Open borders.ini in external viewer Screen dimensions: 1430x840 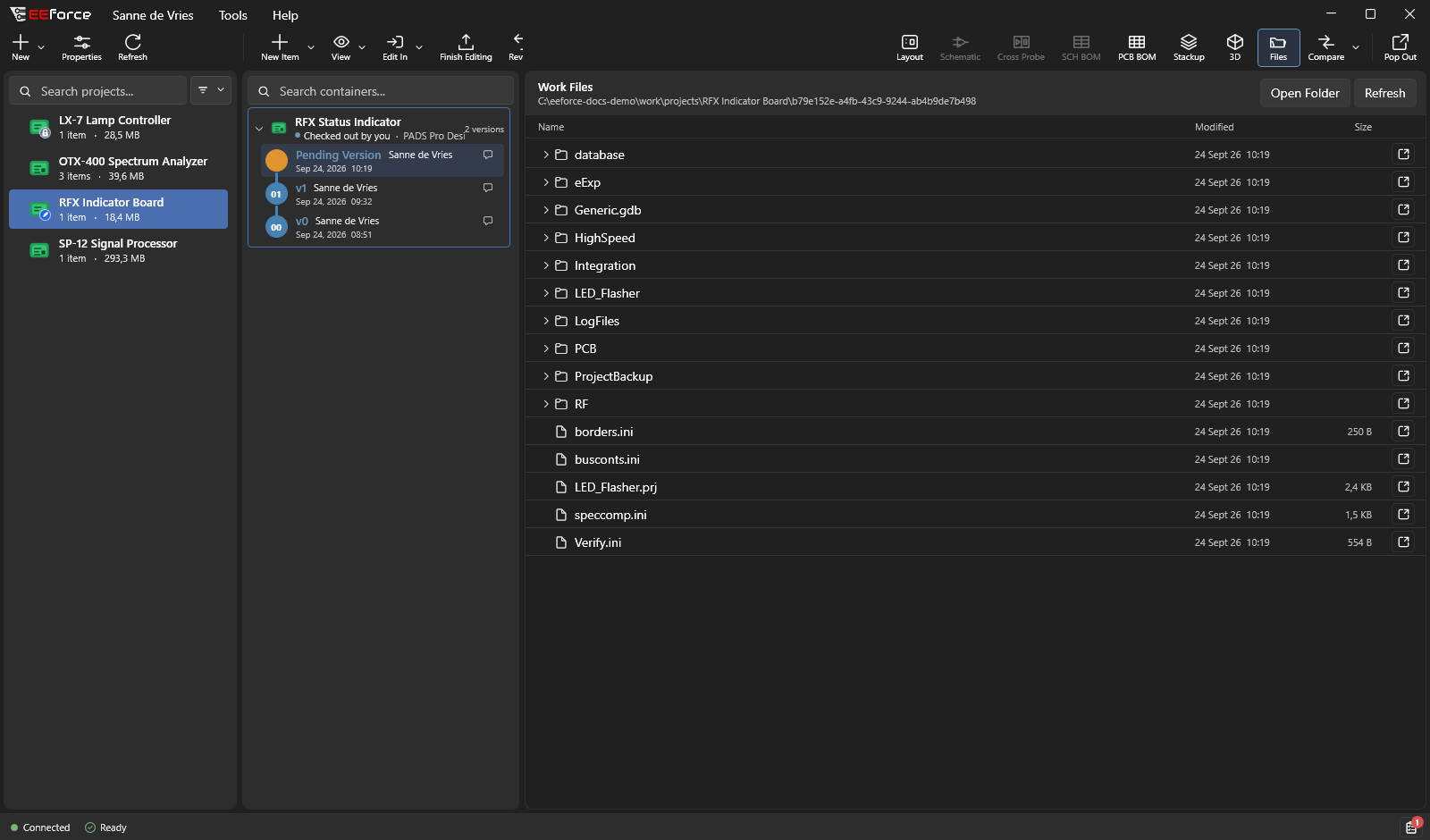1404,432
